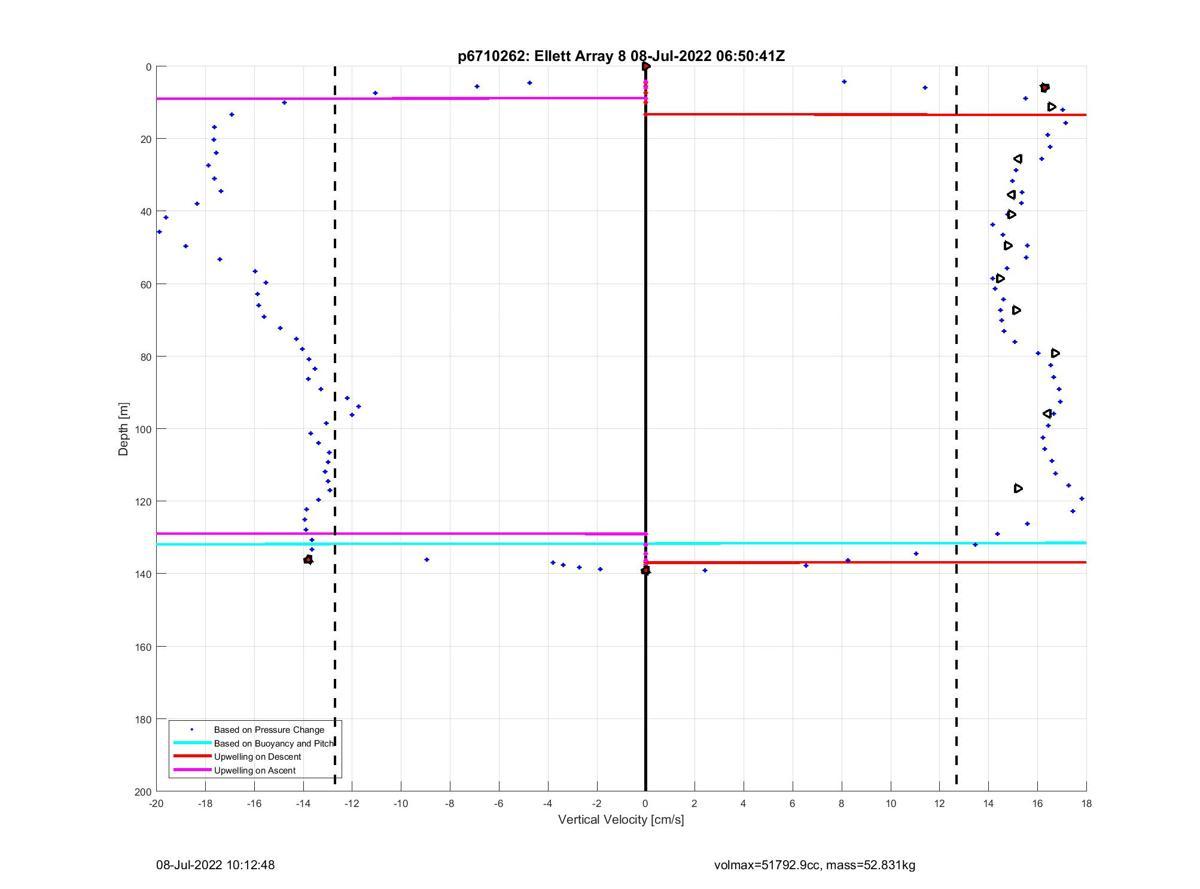Click the velocity axis tick label '-12'
The width and height of the screenshot is (1200, 889).
point(352,803)
